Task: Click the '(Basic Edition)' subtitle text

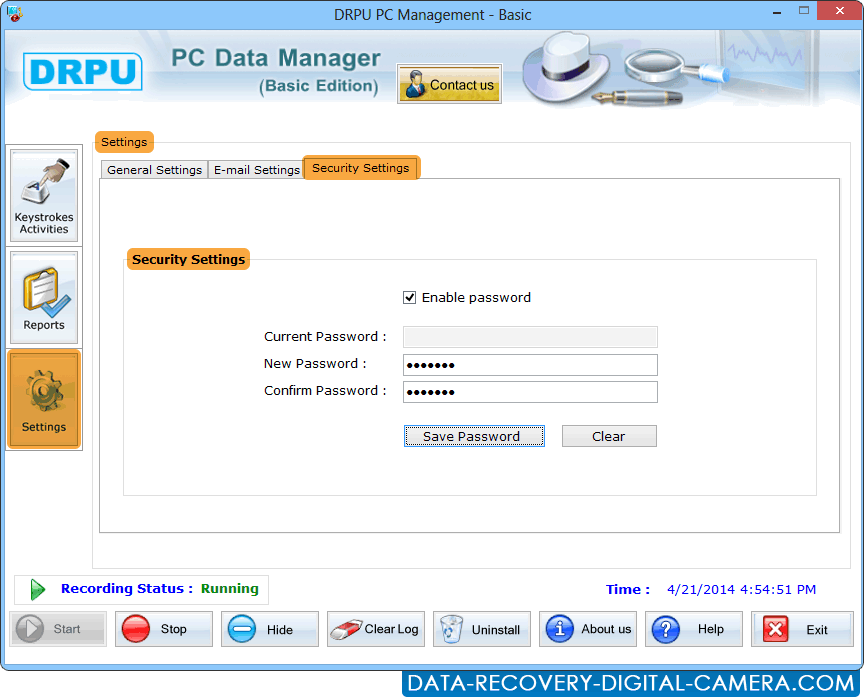Action: pyautogui.click(x=319, y=86)
